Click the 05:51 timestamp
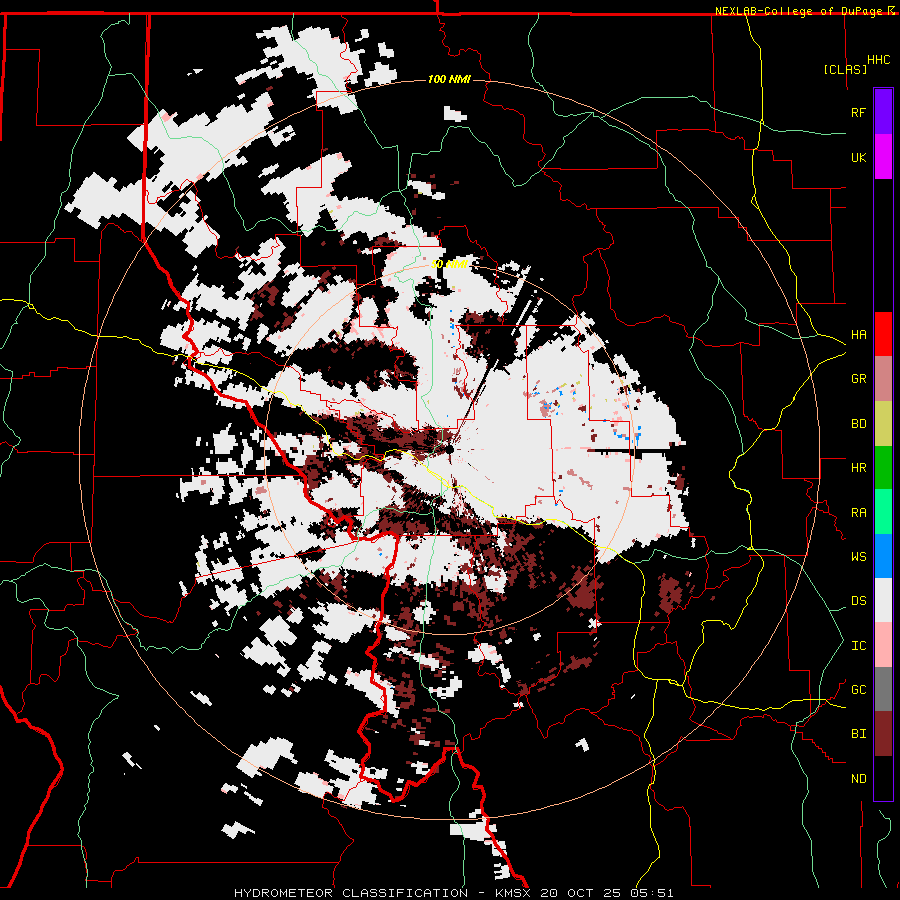900x900 pixels. 651,893
